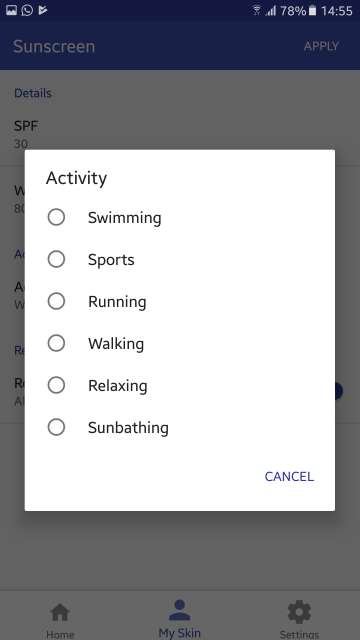Open the Settings gear icon
This screenshot has height=640, width=360.
(x=299, y=612)
